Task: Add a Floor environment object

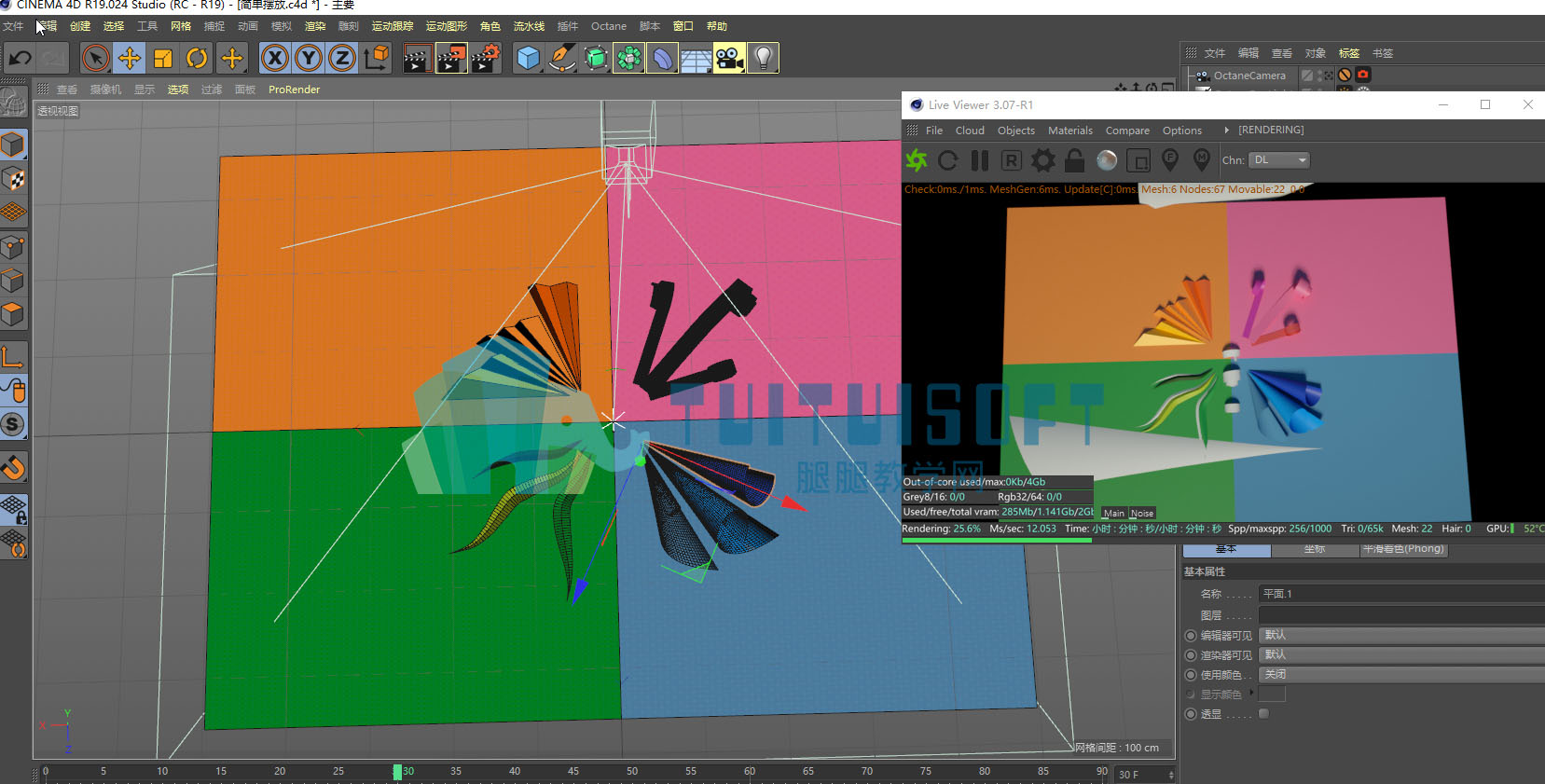Action: [x=697, y=58]
